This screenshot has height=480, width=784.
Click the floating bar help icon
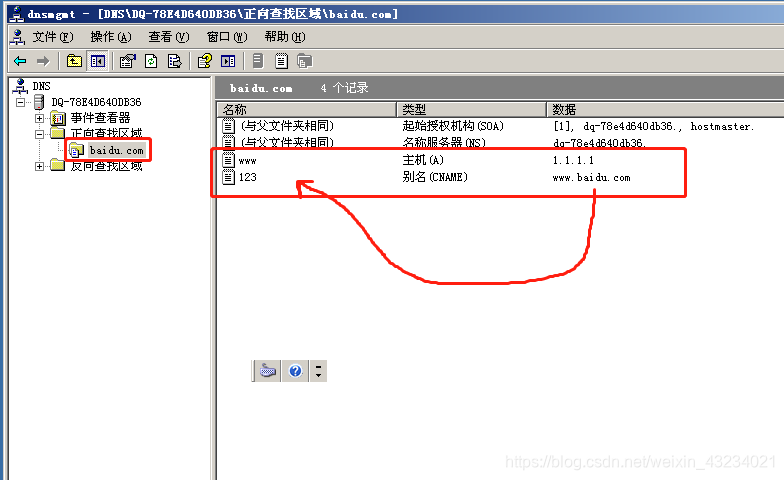tap(296, 371)
